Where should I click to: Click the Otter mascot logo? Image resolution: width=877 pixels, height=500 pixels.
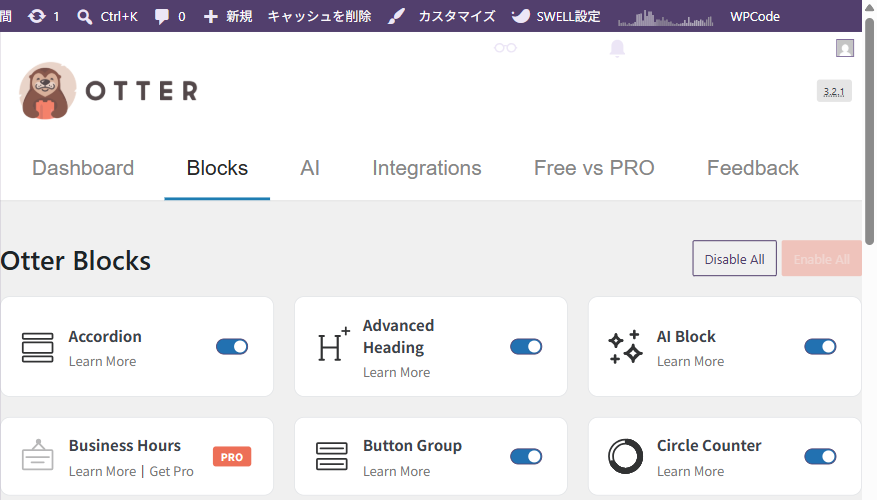(x=47, y=91)
